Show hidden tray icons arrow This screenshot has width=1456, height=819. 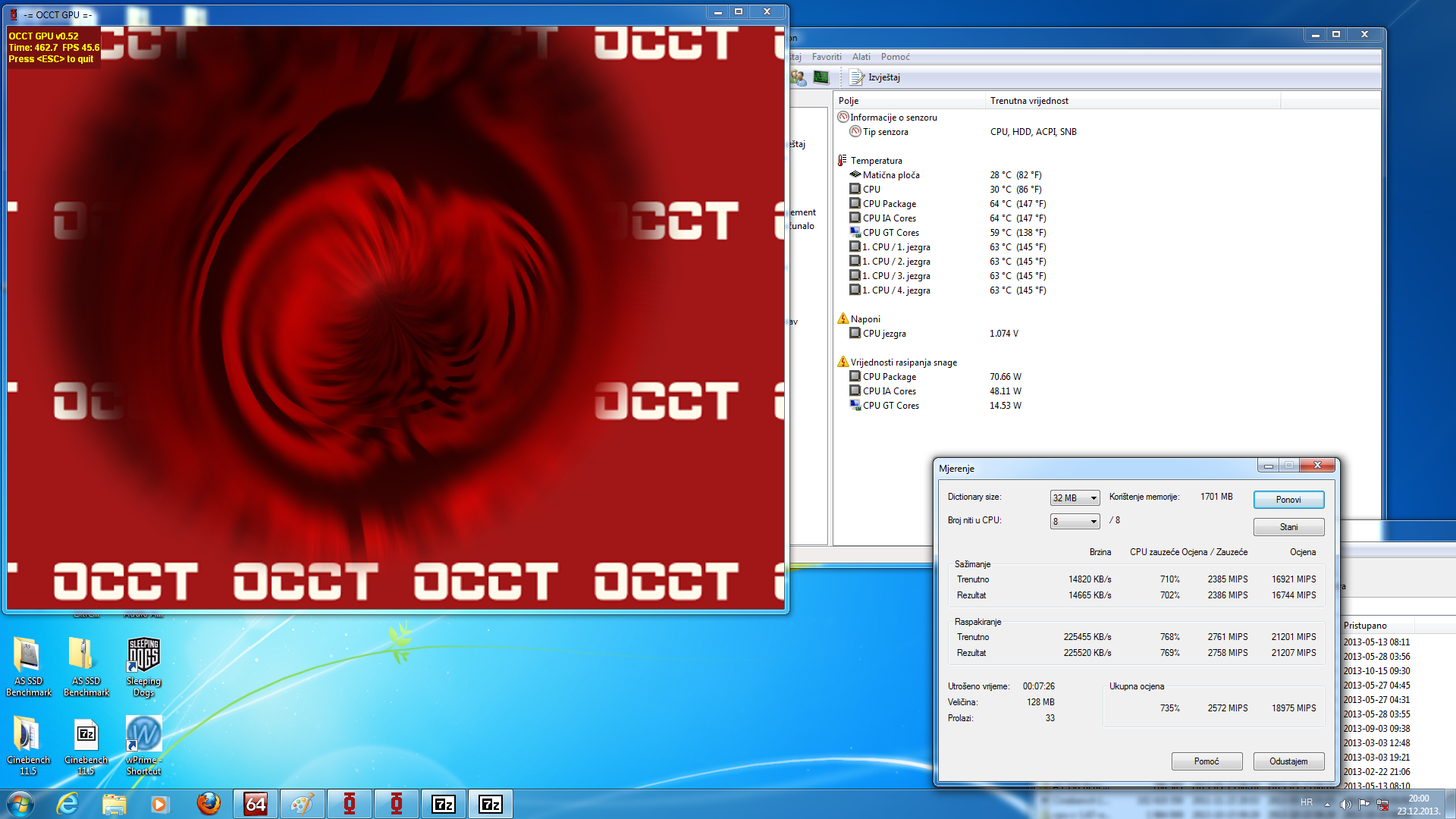(x=1327, y=804)
